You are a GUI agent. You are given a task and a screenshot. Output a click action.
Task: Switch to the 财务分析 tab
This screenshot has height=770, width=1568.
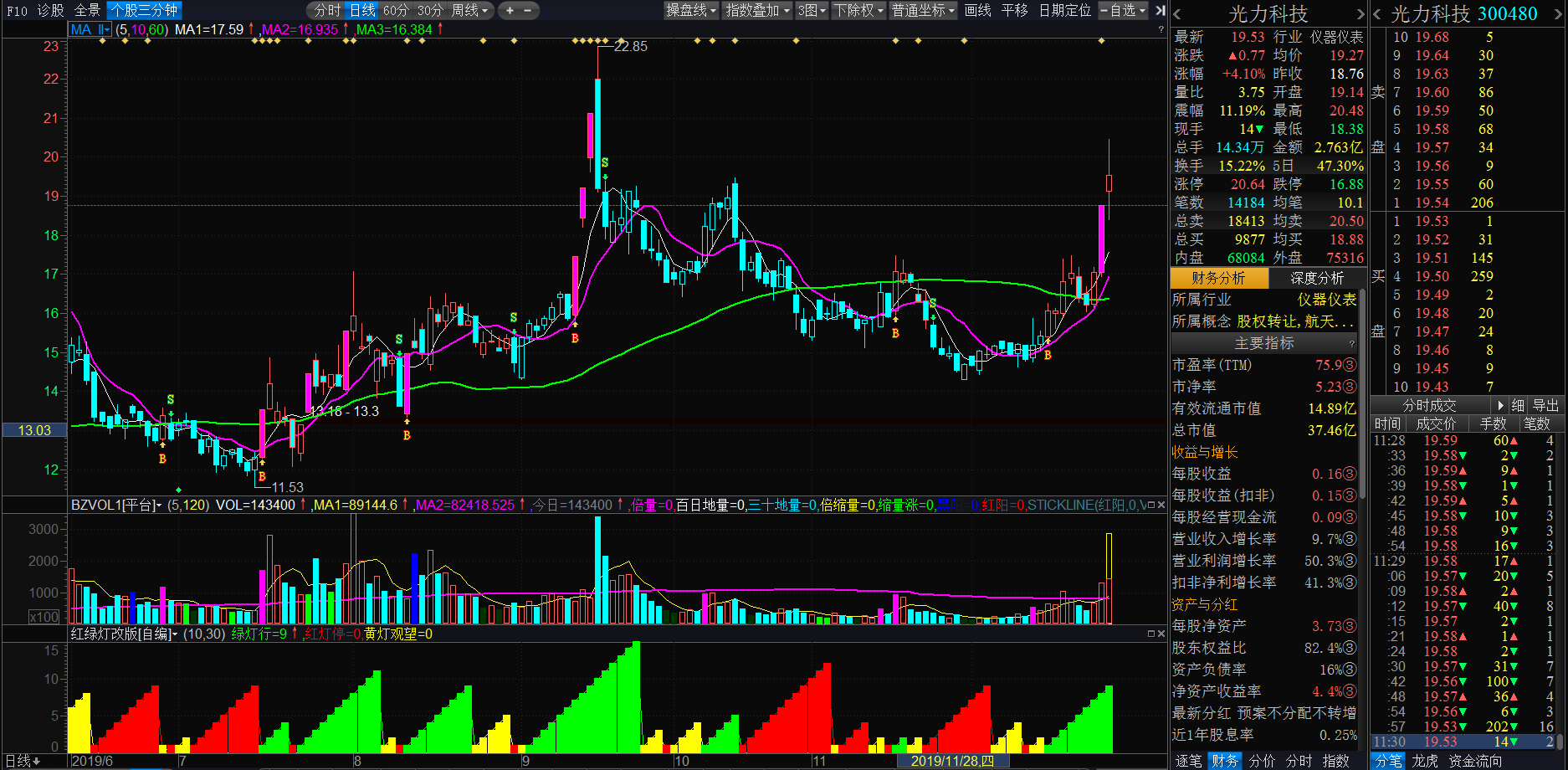pyautogui.click(x=1219, y=278)
